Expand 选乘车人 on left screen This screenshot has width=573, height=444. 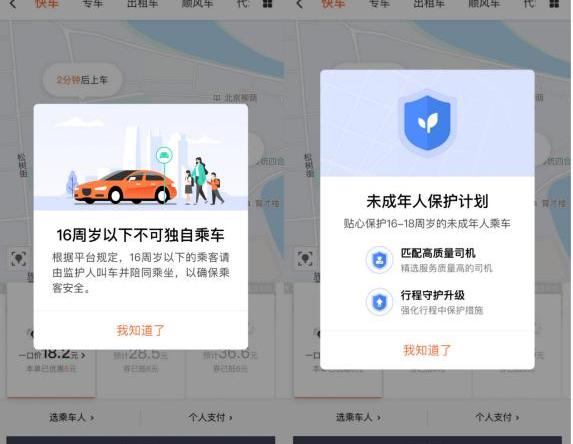point(72,417)
